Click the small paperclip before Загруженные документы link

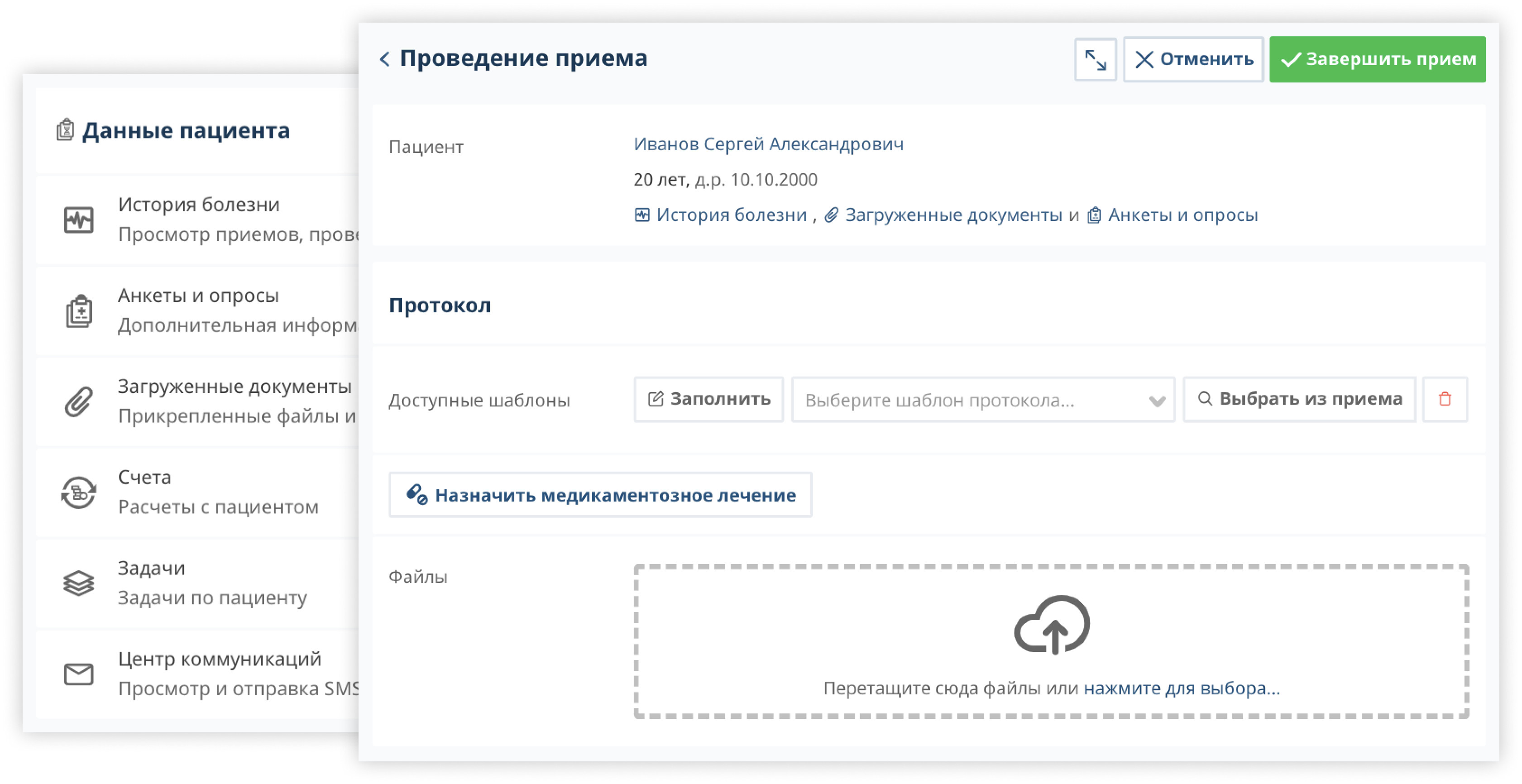pos(831,215)
